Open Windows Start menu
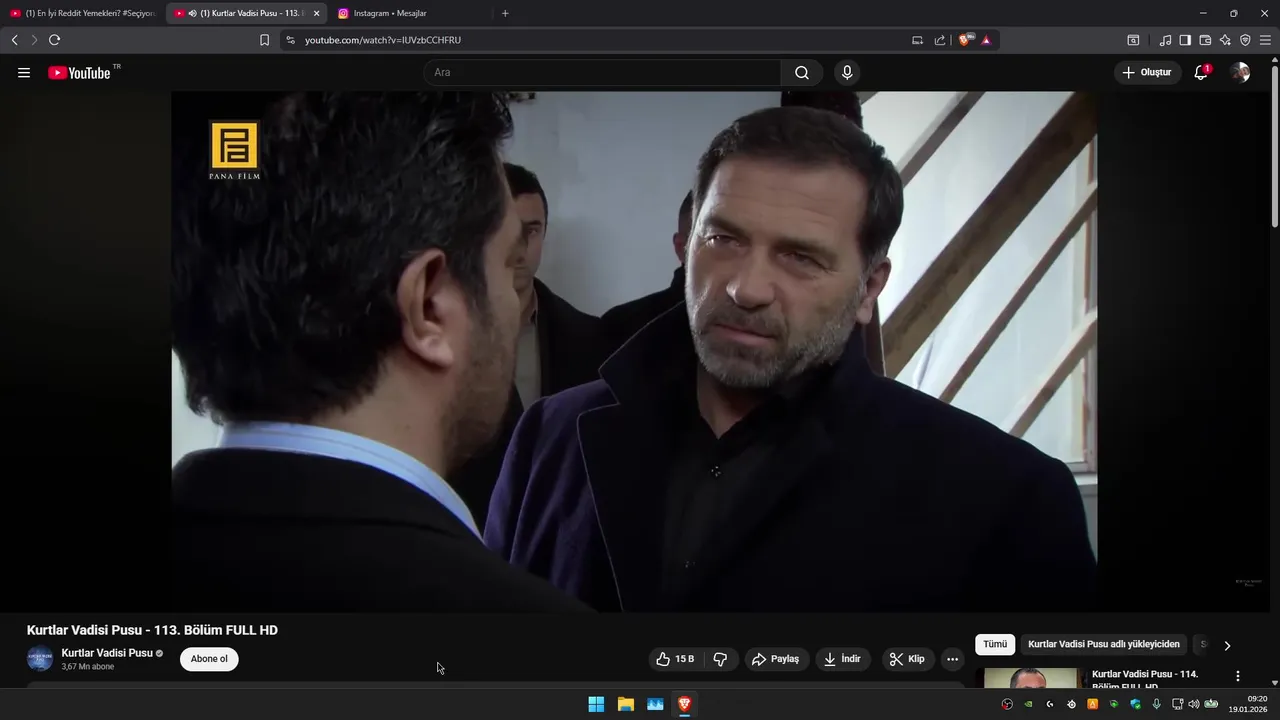Screen dimensions: 1280x720 (596, 704)
